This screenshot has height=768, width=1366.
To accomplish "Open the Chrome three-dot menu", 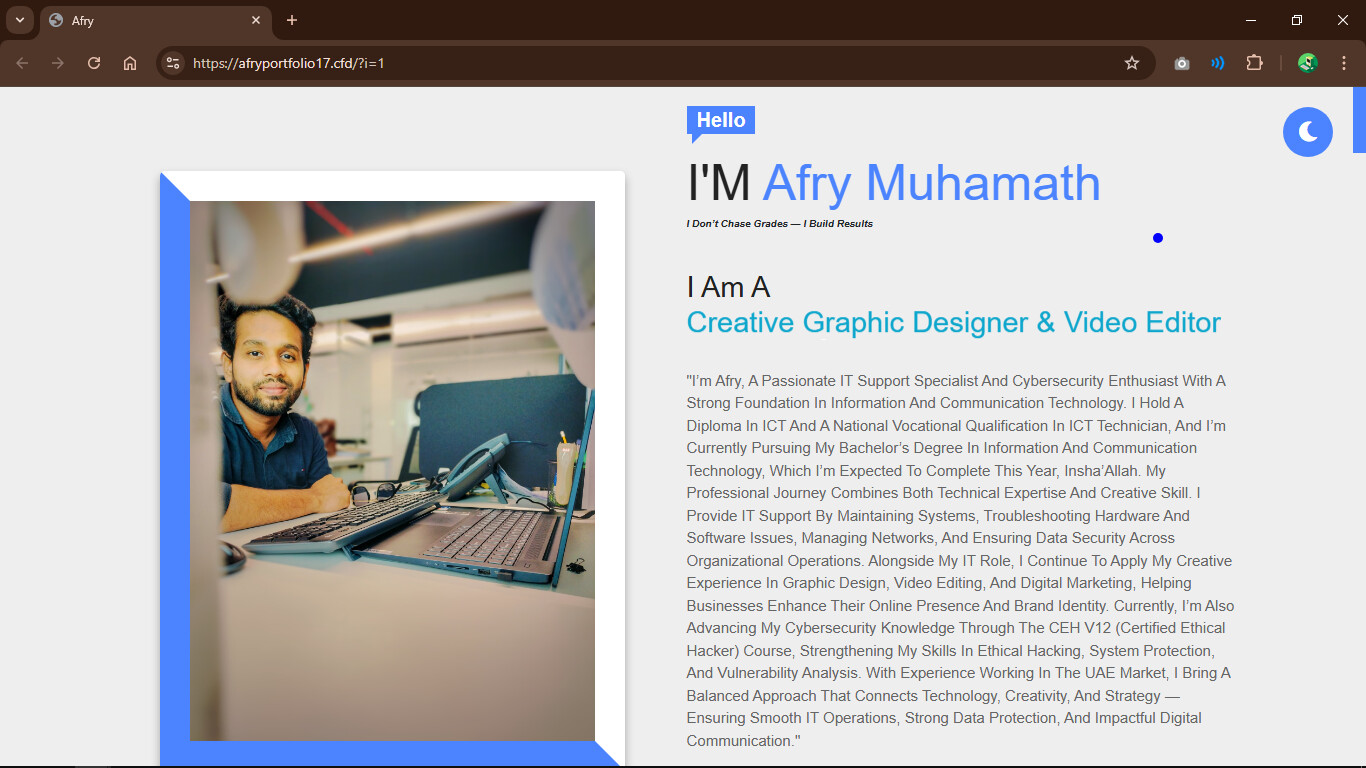I will tap(1343, 63).
